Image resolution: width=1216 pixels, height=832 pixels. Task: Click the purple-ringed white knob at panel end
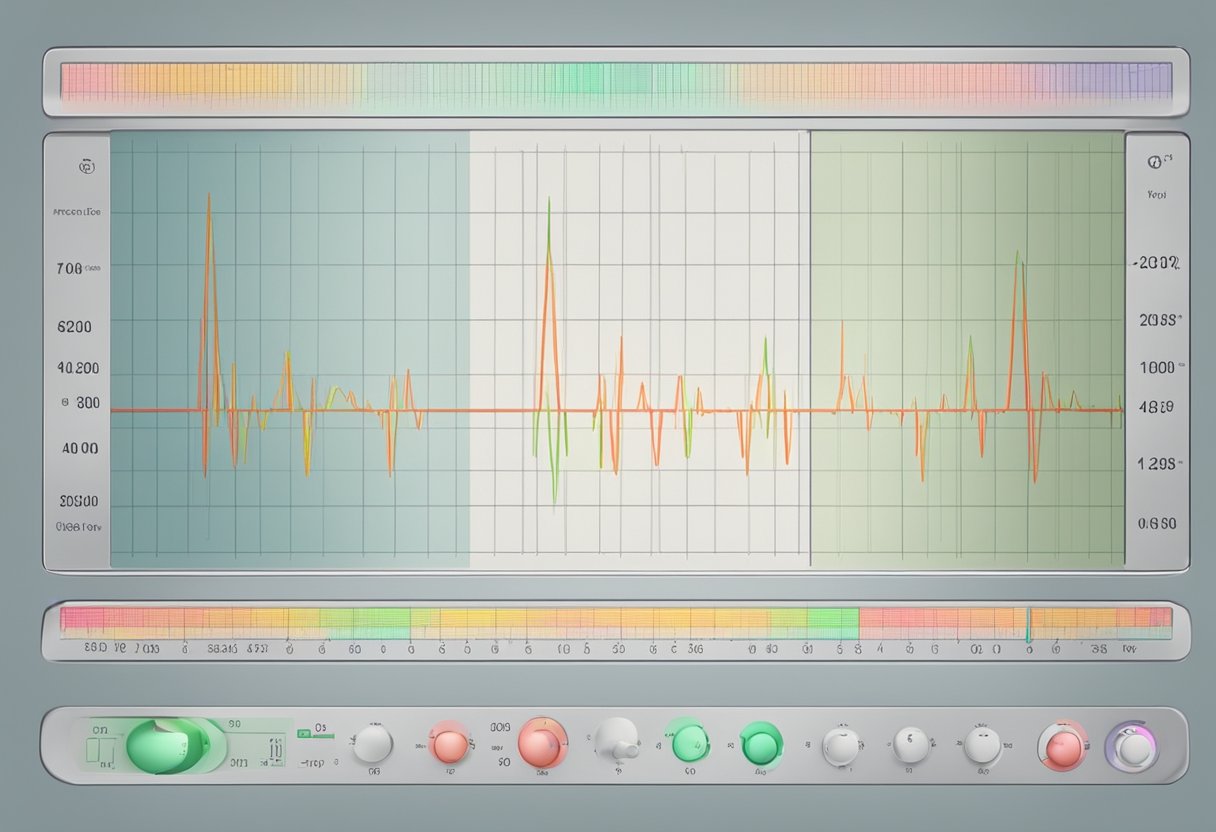pos(1131,747)
